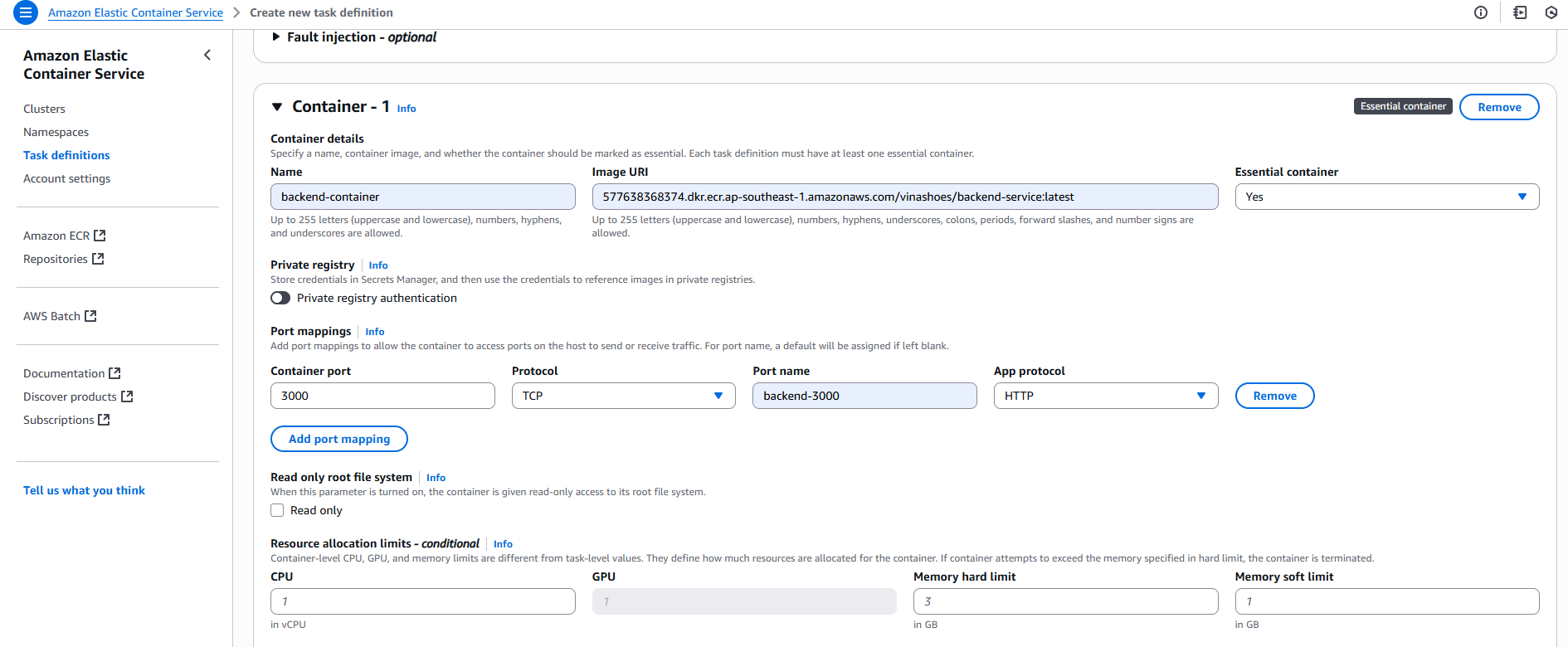This screenshot has width=1568, height=647.
Task: Click the Essential container badge
Action: [1403, 106]
